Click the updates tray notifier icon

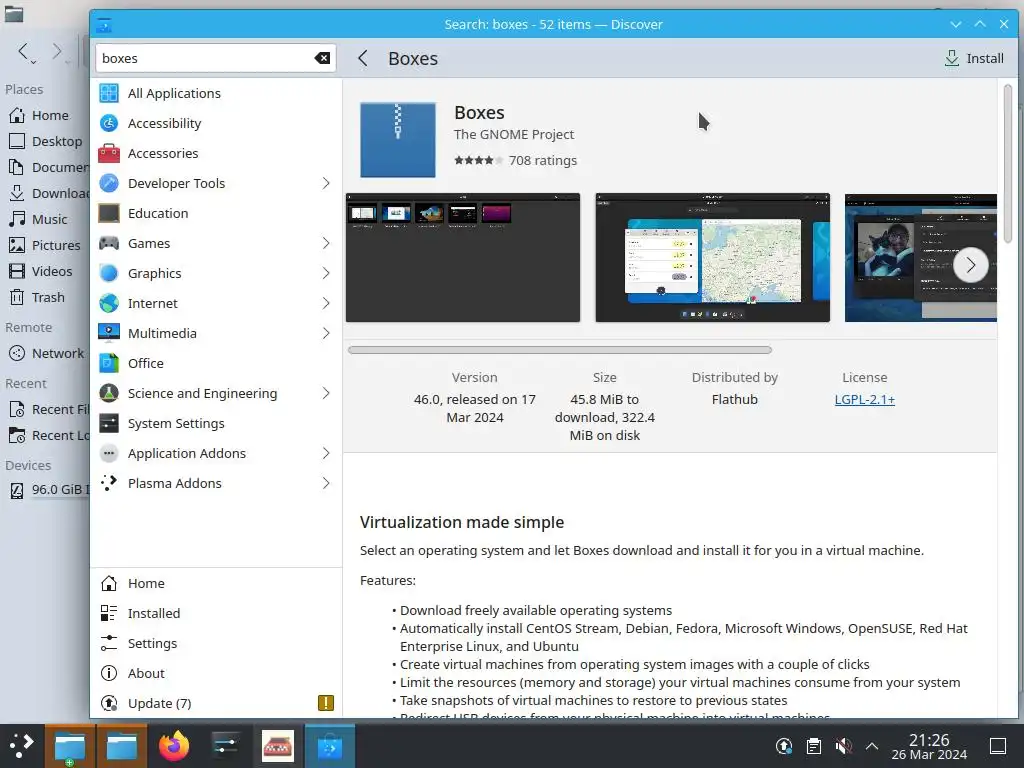[x=784, y=746]
